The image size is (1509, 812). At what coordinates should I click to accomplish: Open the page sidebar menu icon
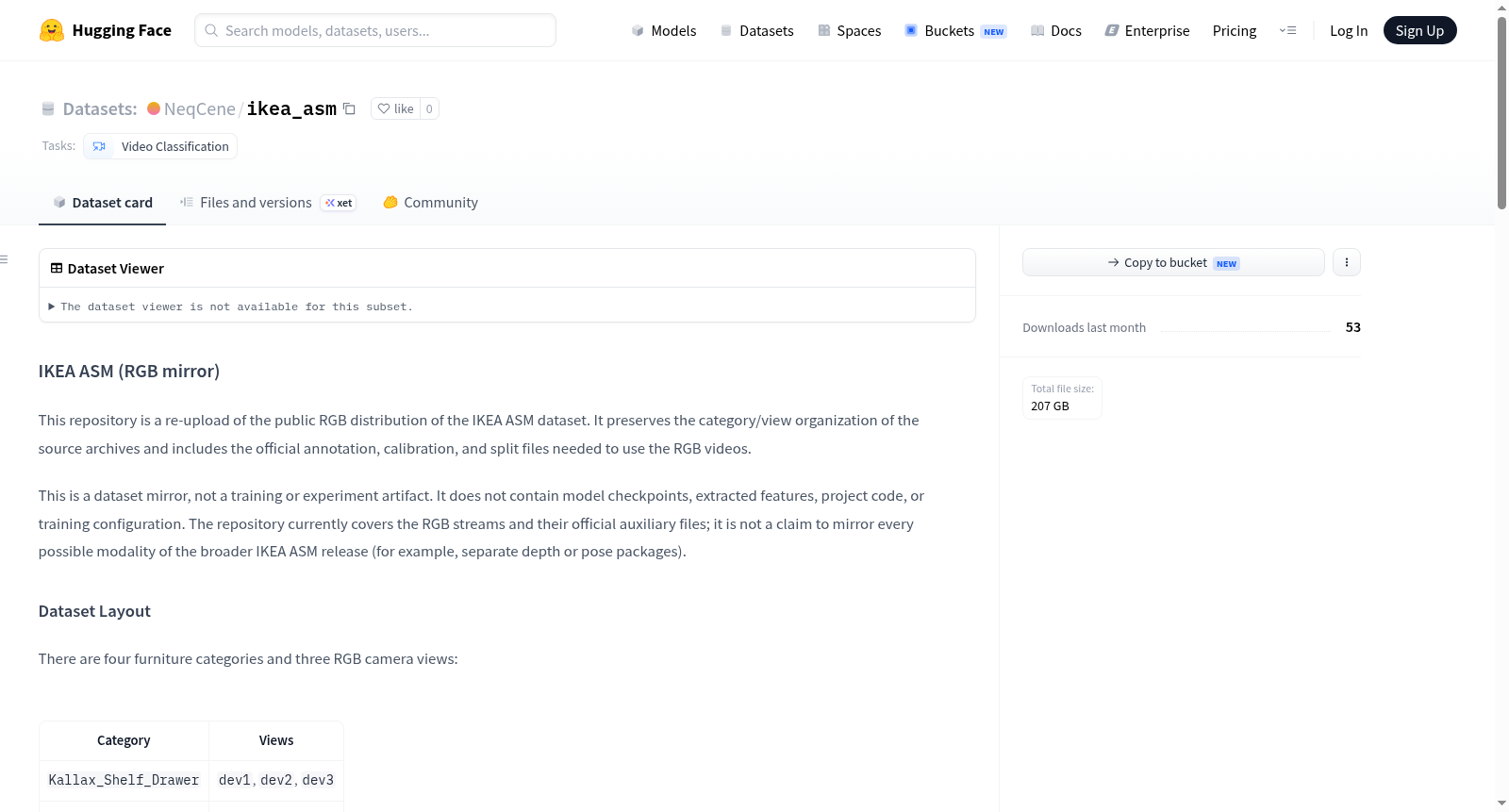click(4, 259)
